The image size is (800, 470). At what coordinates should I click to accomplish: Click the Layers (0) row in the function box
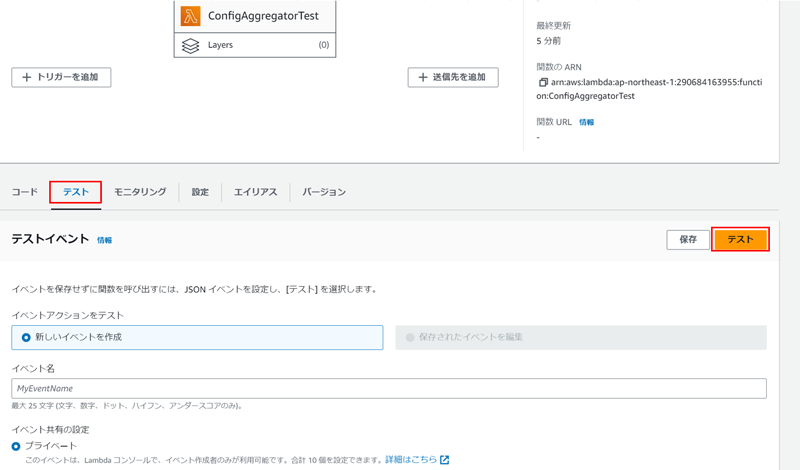[255, 45]
